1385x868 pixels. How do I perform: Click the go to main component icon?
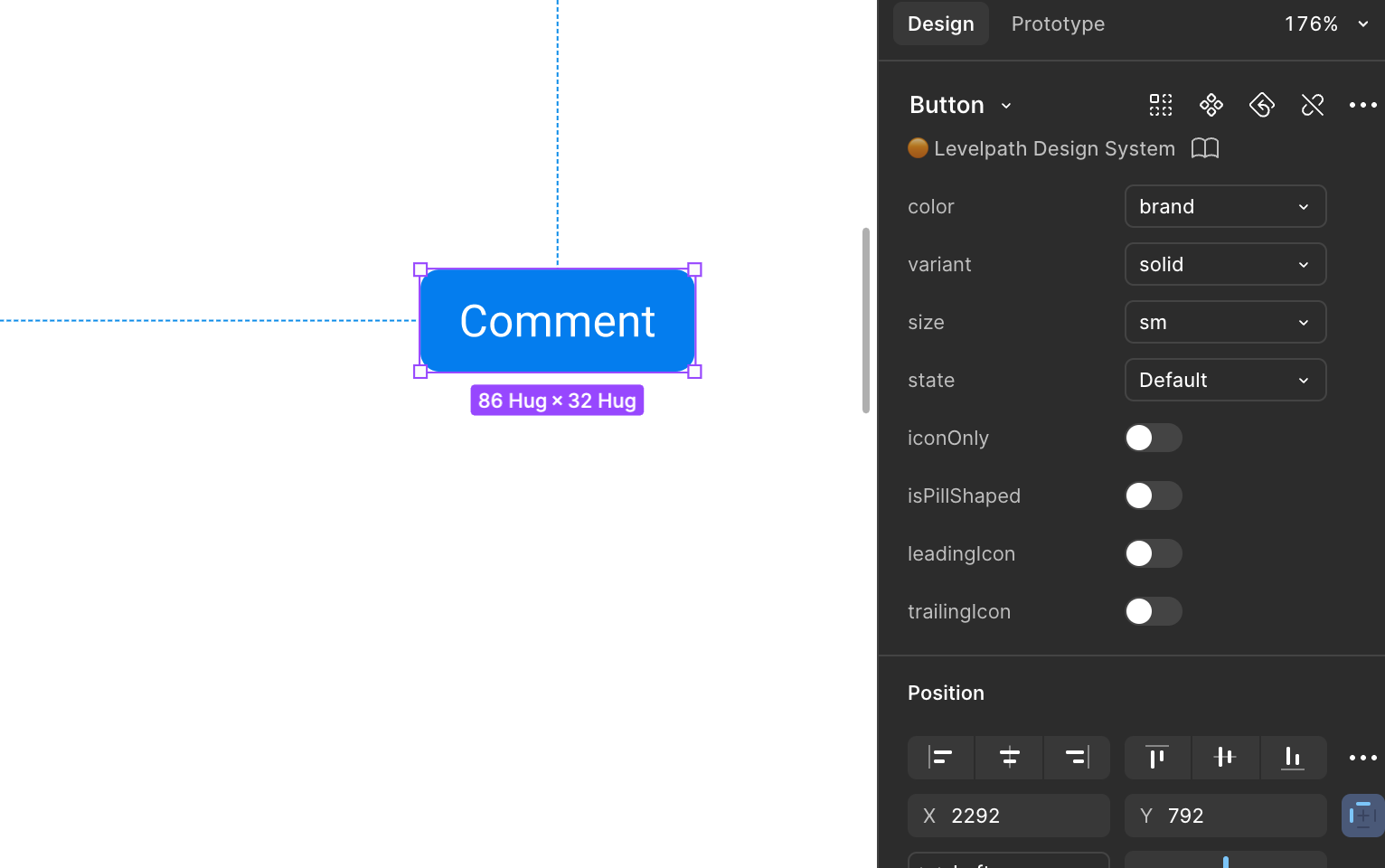click(x=1211, y=105)
